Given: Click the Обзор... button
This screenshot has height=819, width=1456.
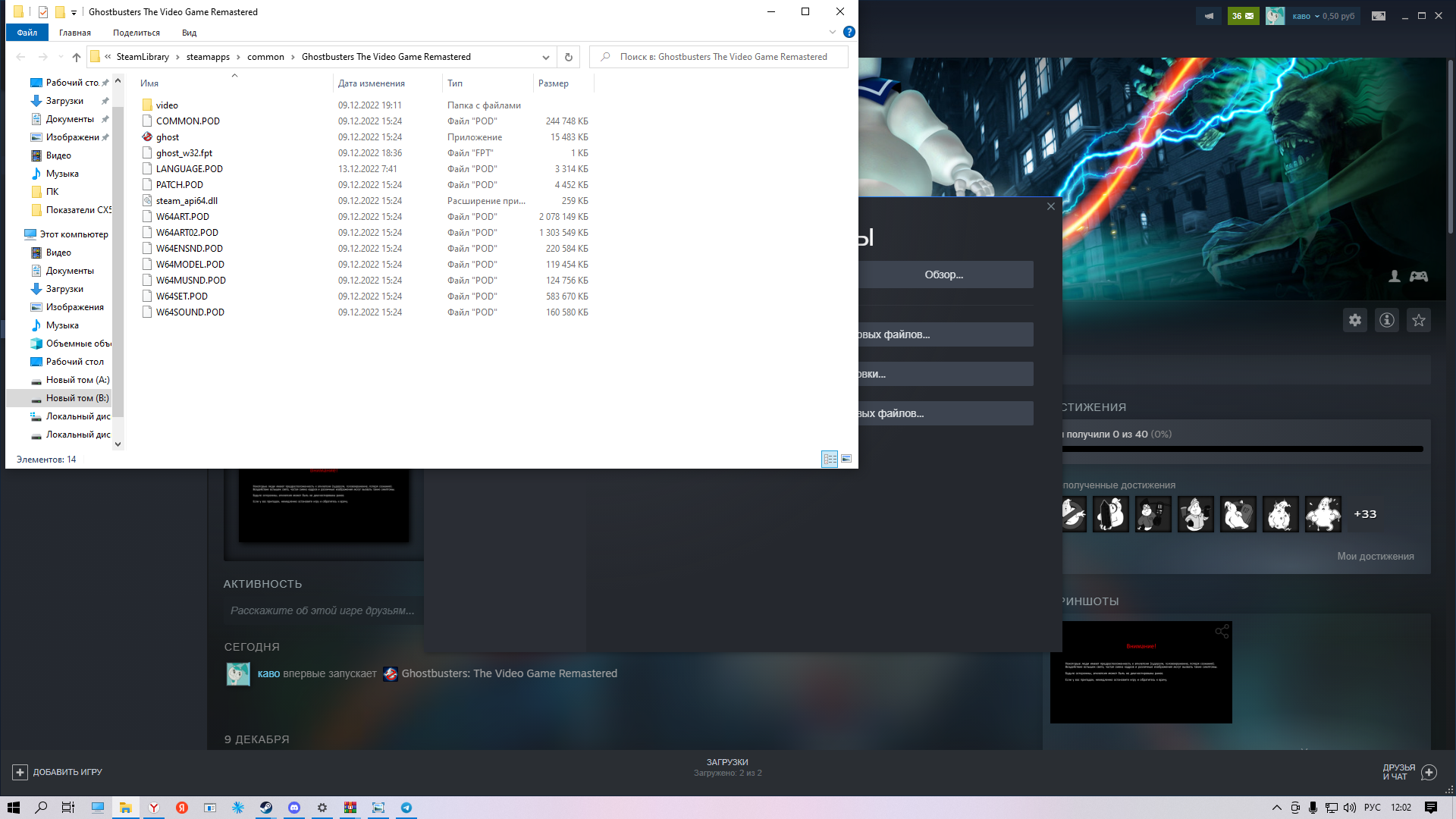Looking at the screenshot, I should (x=943, y=275).
